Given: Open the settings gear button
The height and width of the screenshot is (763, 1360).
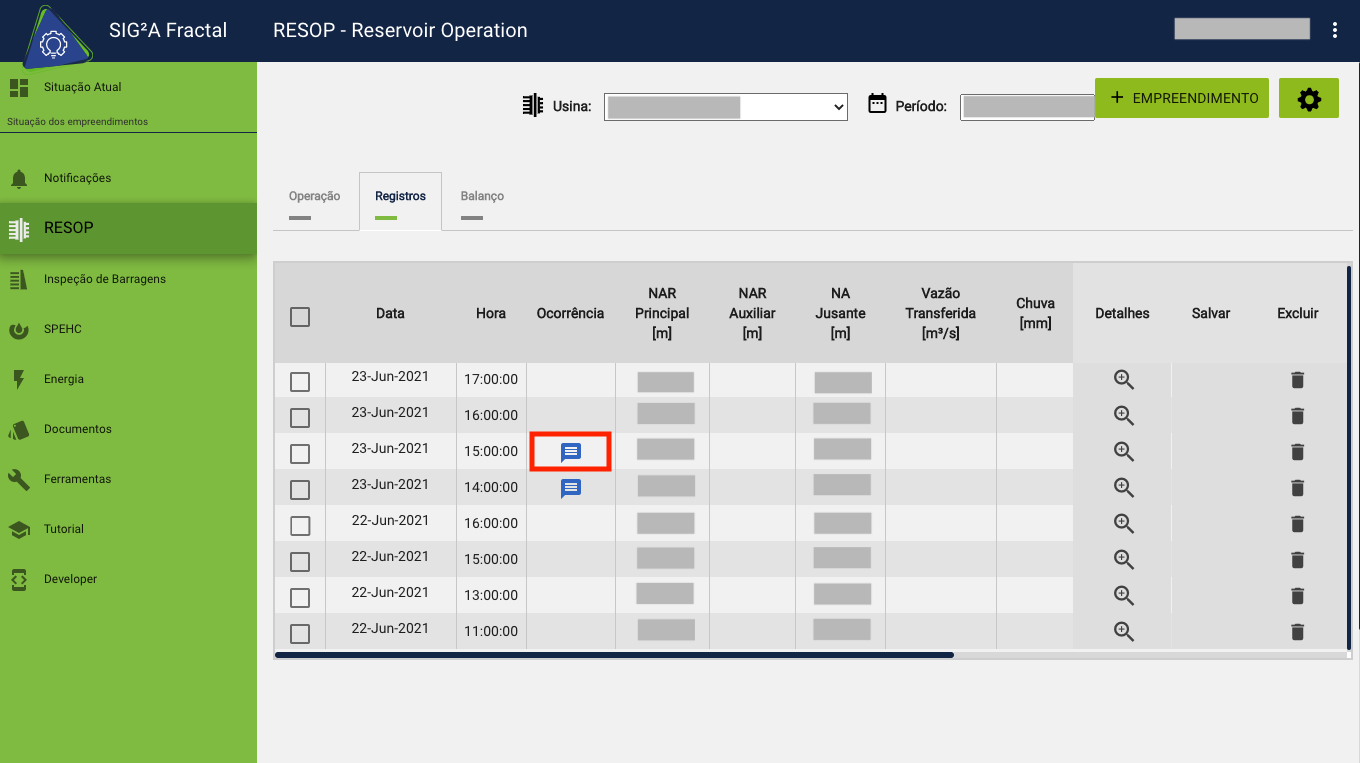Looking at the screenshot, I should 1308,99.
